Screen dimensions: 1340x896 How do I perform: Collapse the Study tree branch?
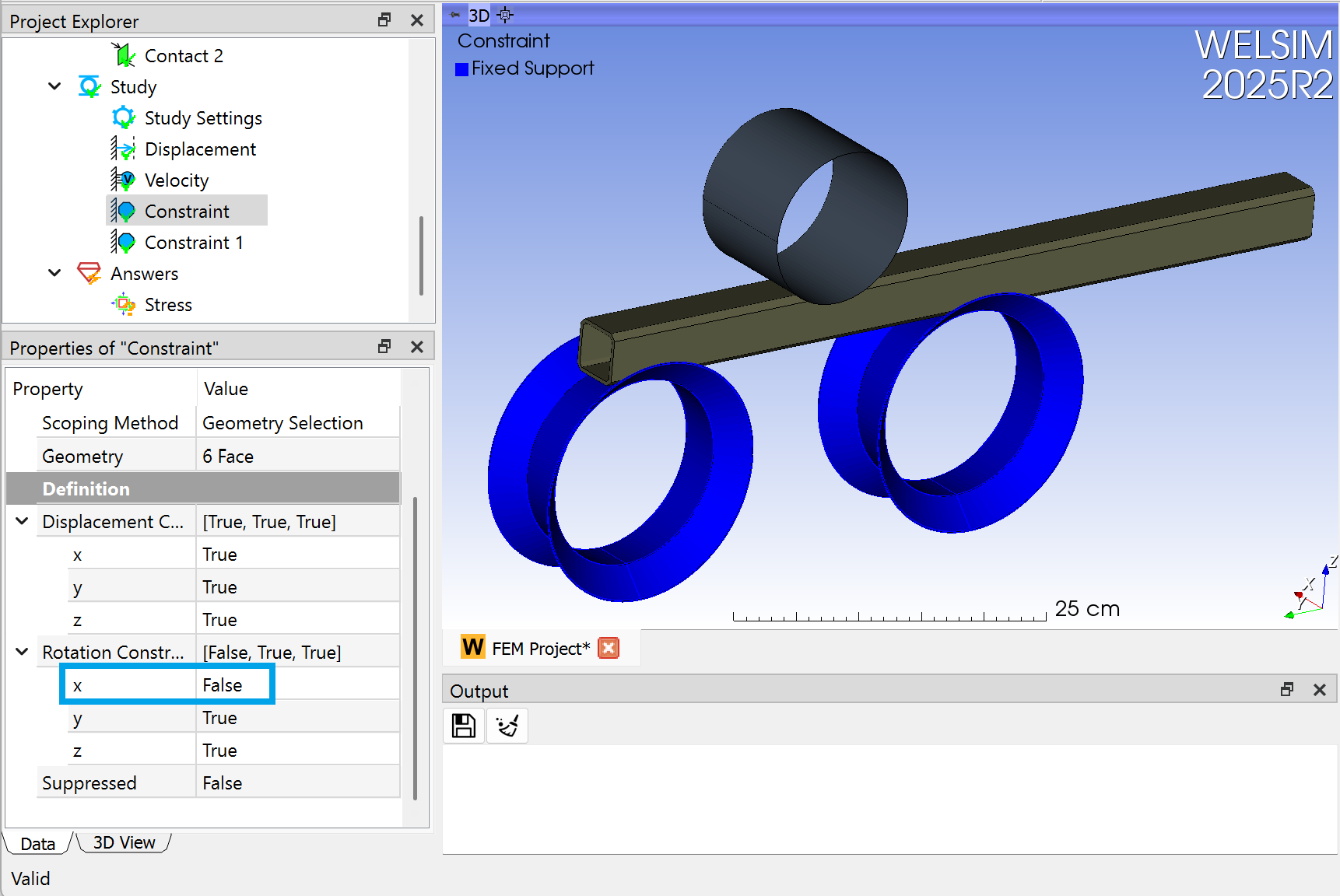(54, 86)
